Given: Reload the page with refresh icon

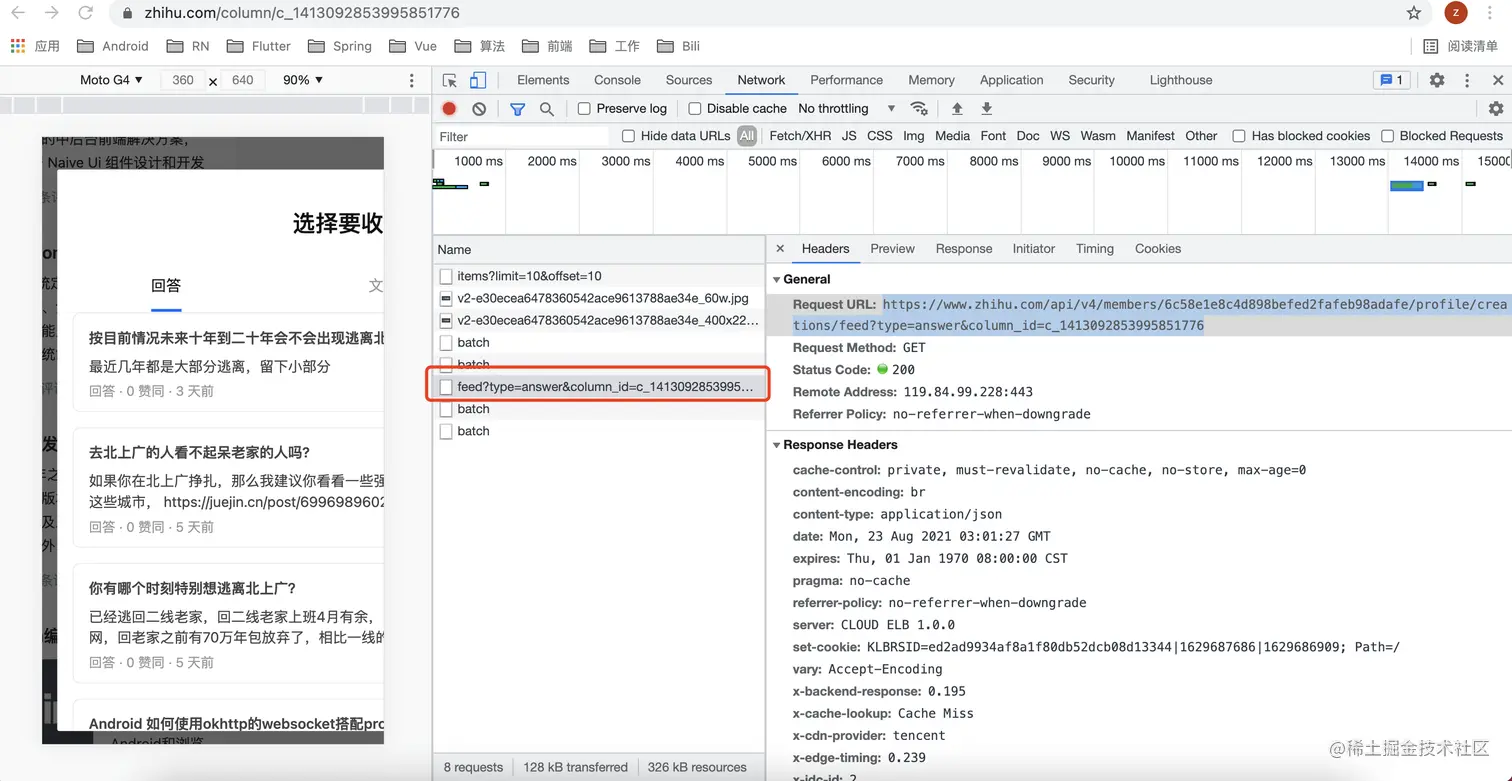Looking at the screenshot, I should click(x=86, y=13).
